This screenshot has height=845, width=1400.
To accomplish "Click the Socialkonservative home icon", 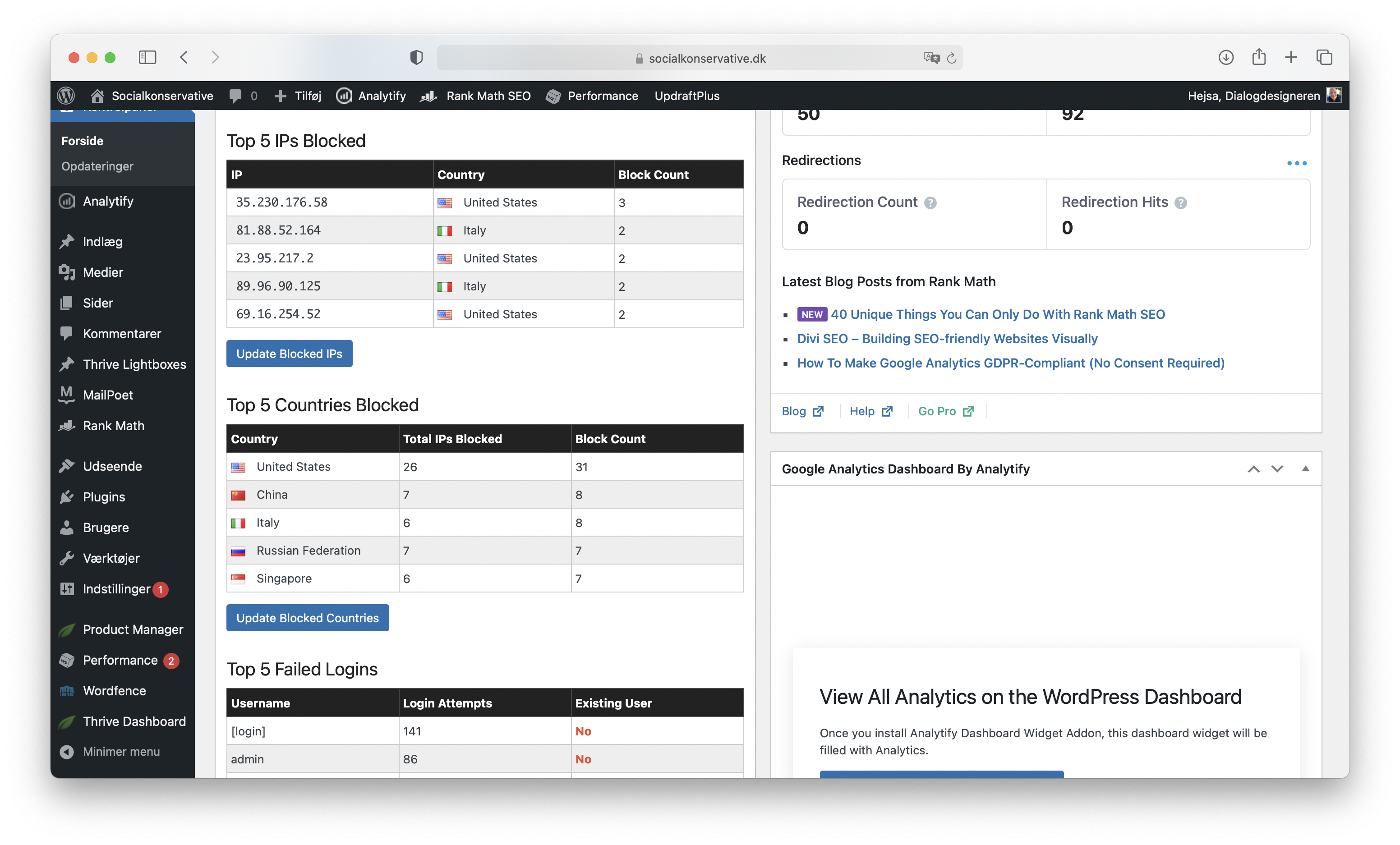I will pyautogui.click(x=97, y=96).
